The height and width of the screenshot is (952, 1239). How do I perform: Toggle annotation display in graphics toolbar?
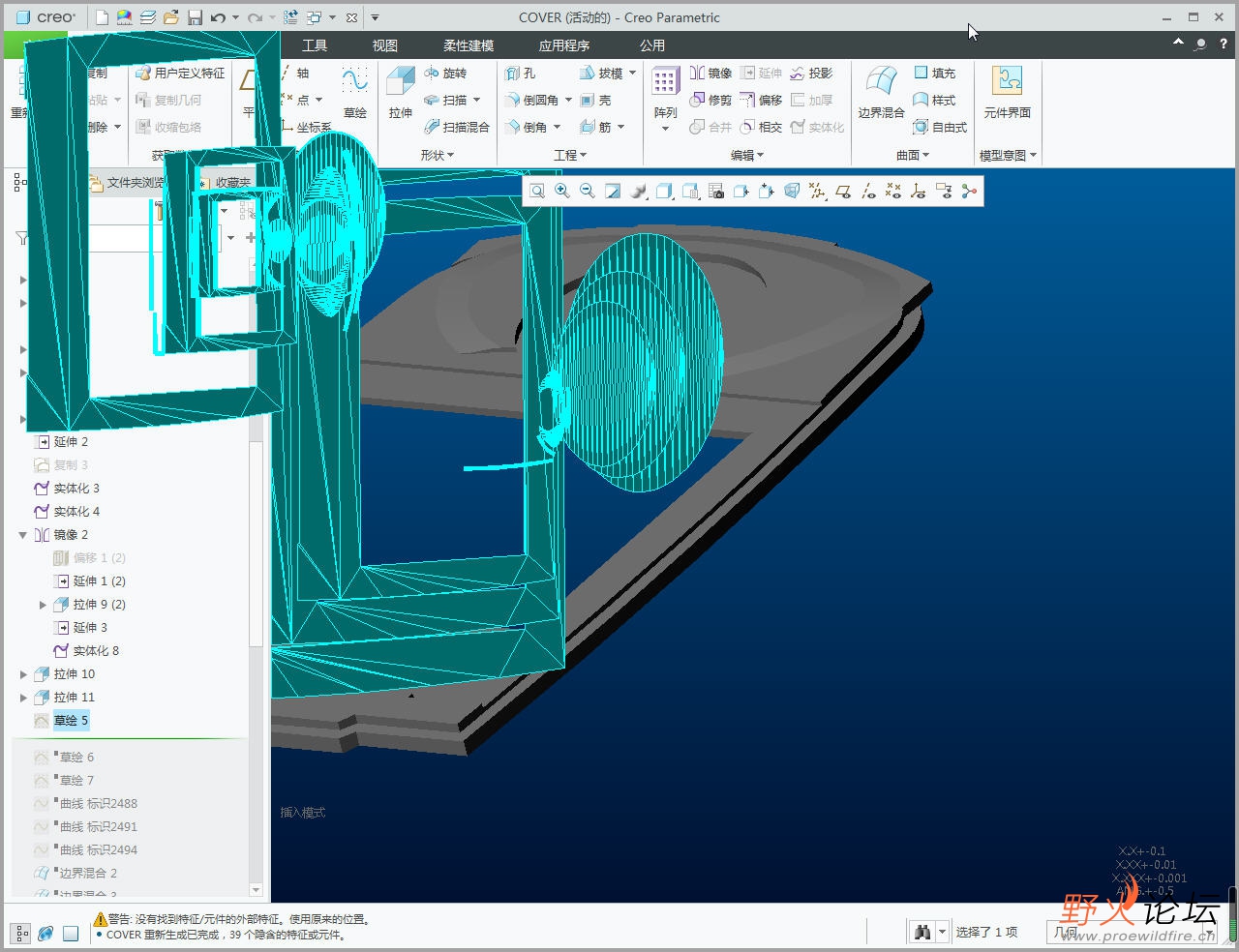[944, 192]
